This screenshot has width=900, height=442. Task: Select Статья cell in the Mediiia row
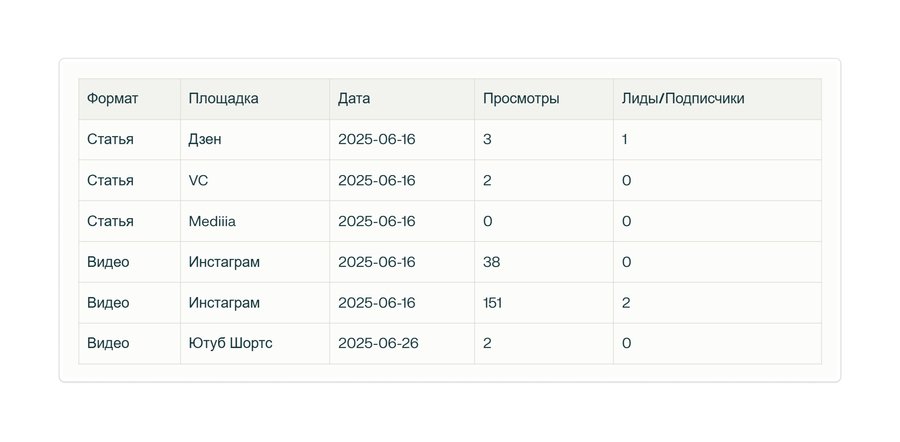[110, 221]
